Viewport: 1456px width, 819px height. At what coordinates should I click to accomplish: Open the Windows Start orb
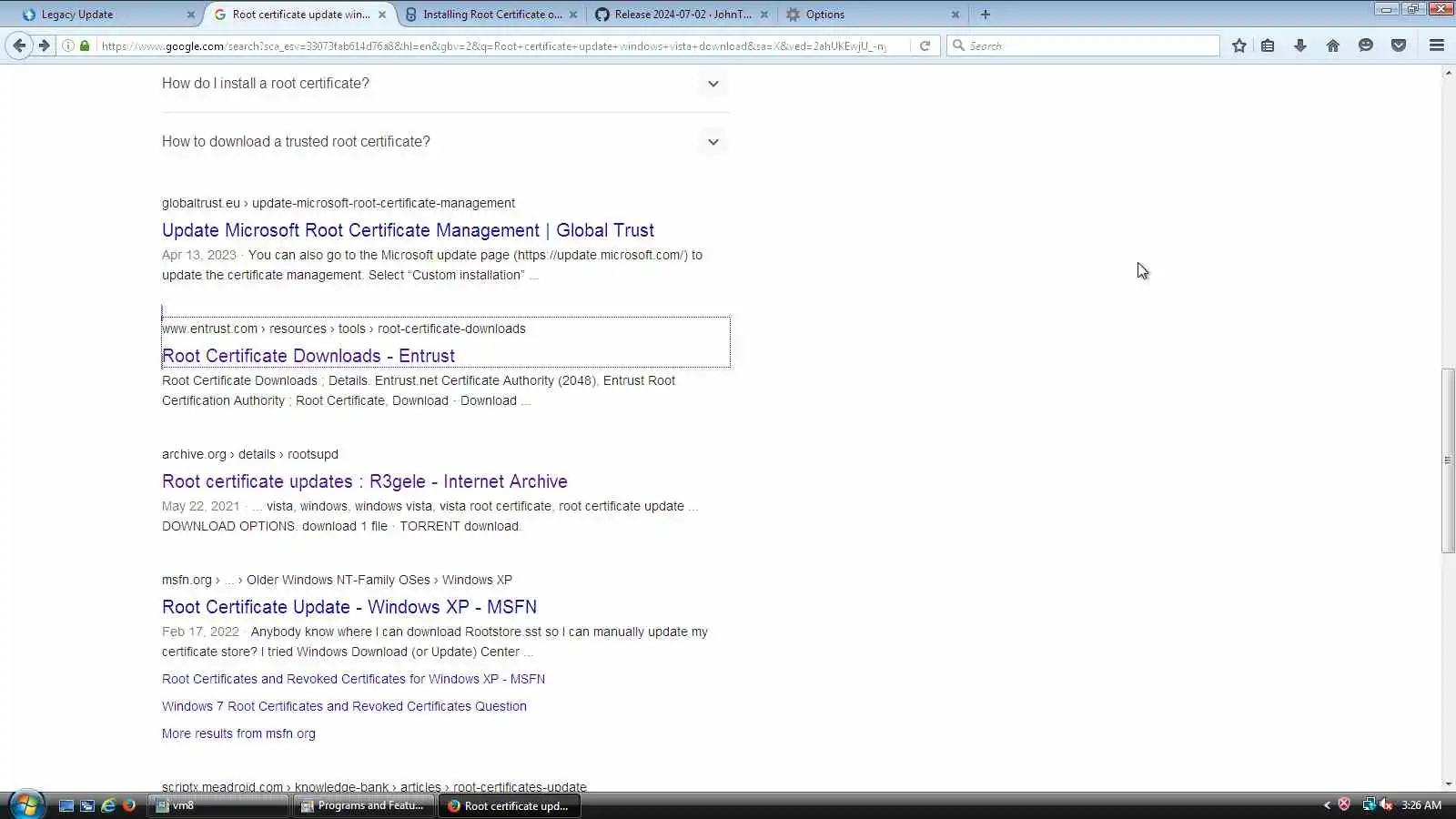[25, 804]
